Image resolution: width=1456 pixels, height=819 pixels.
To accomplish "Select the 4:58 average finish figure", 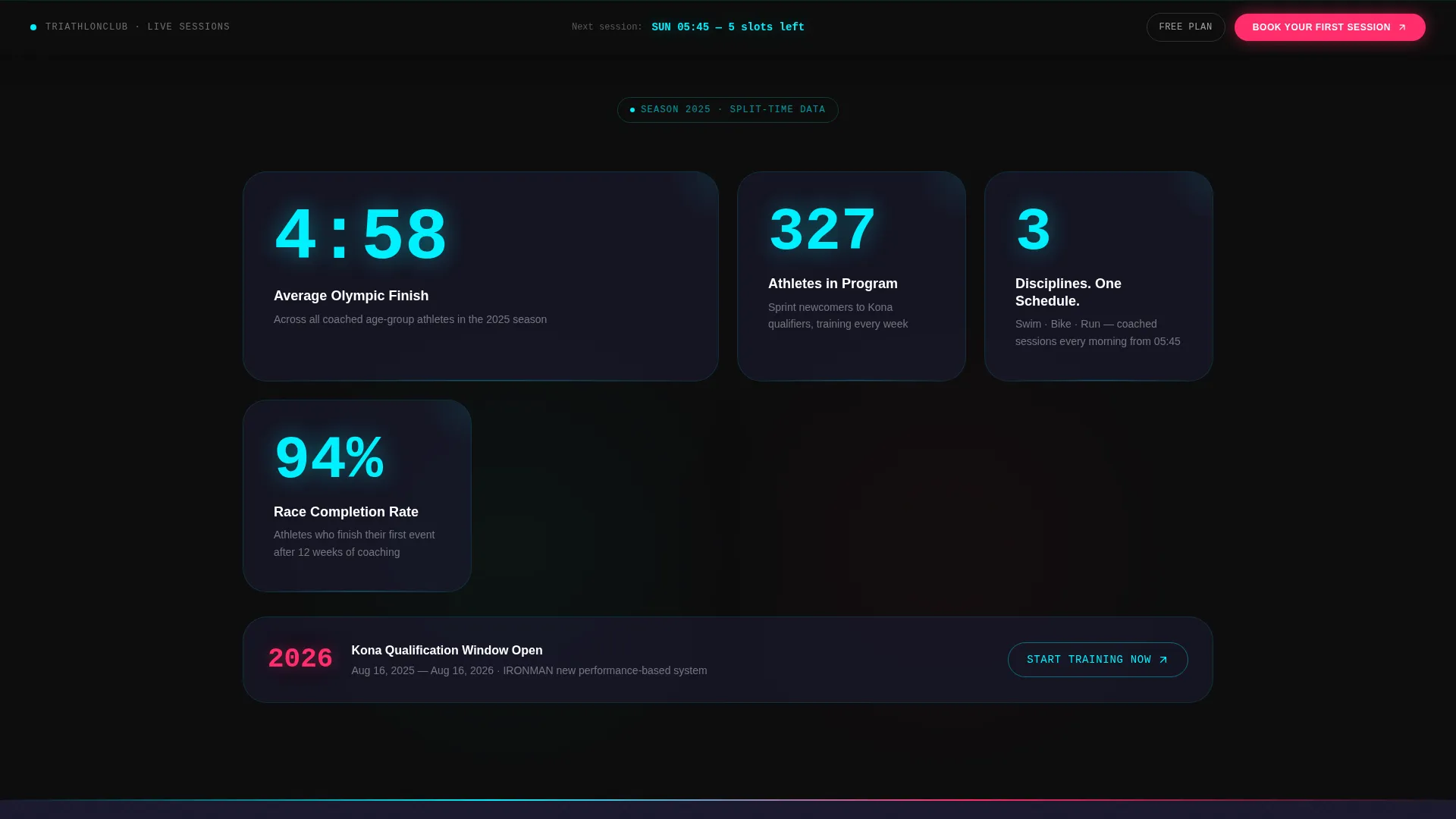I will (361, 236).
